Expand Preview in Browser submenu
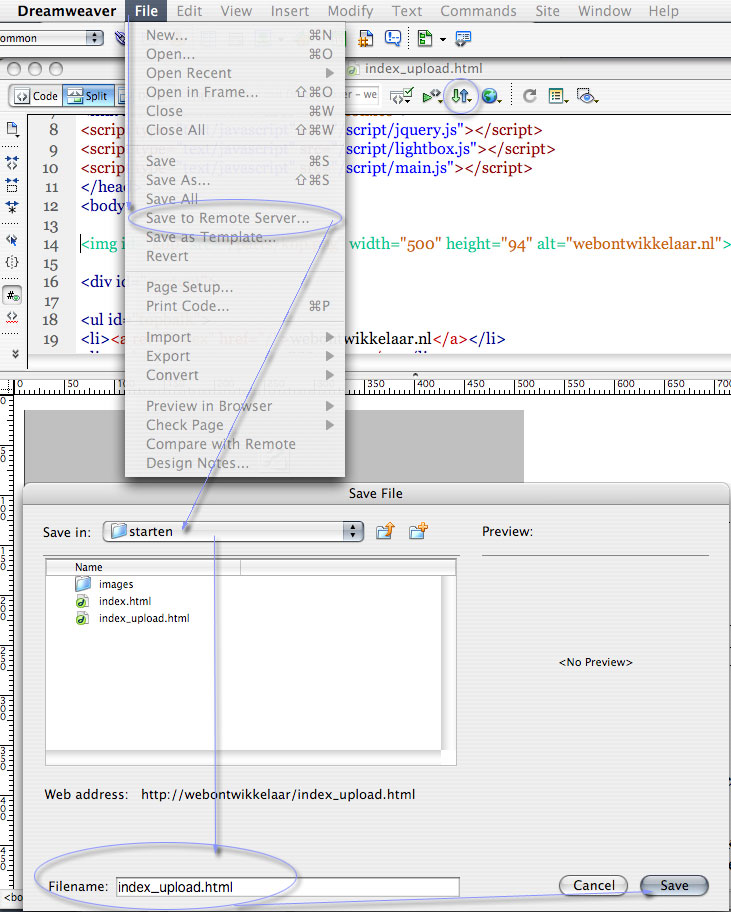731x912 pixels. pyautogui.click(x=235, y=406)
